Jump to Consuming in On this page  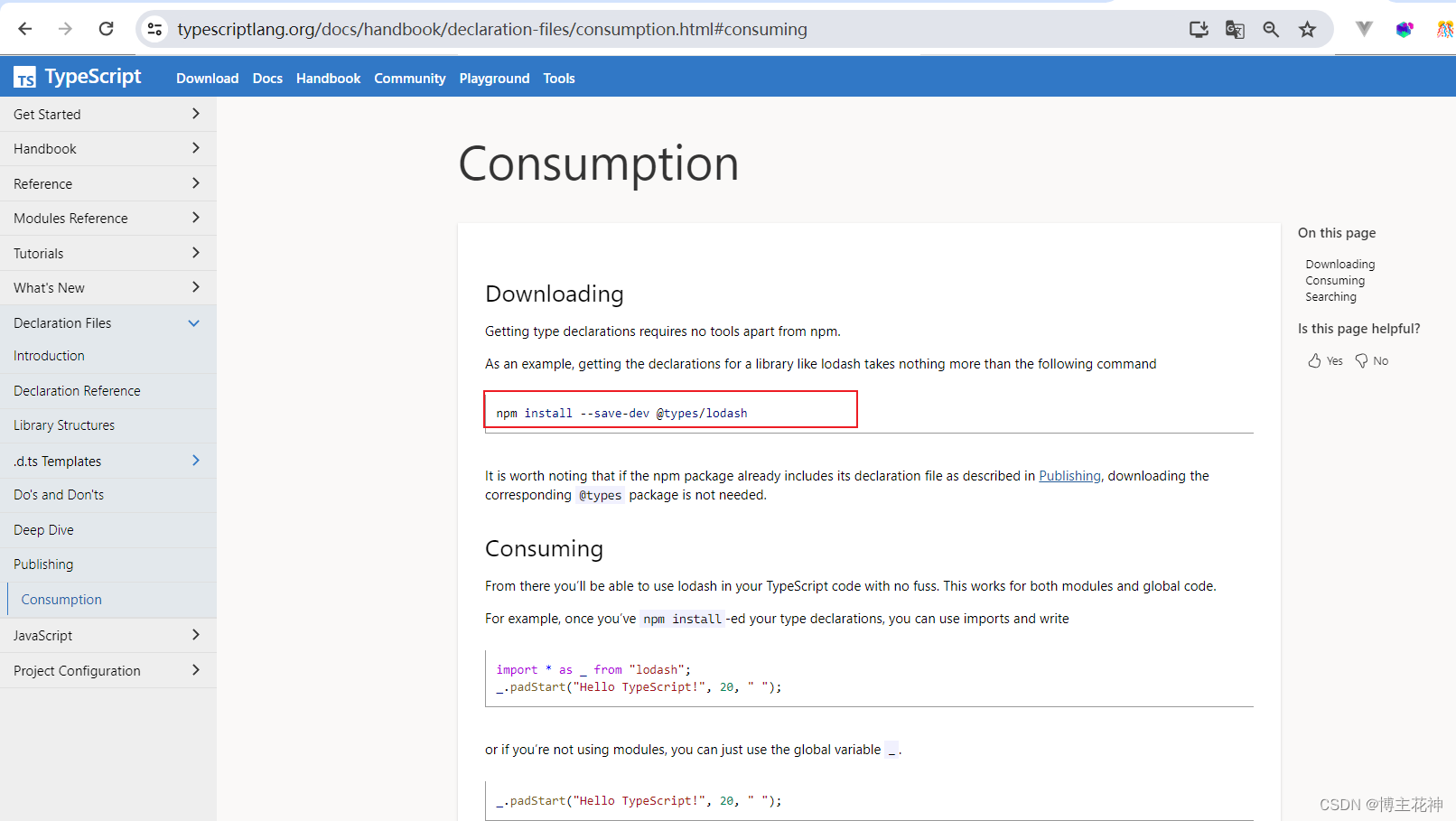[x=1335, y=281]
